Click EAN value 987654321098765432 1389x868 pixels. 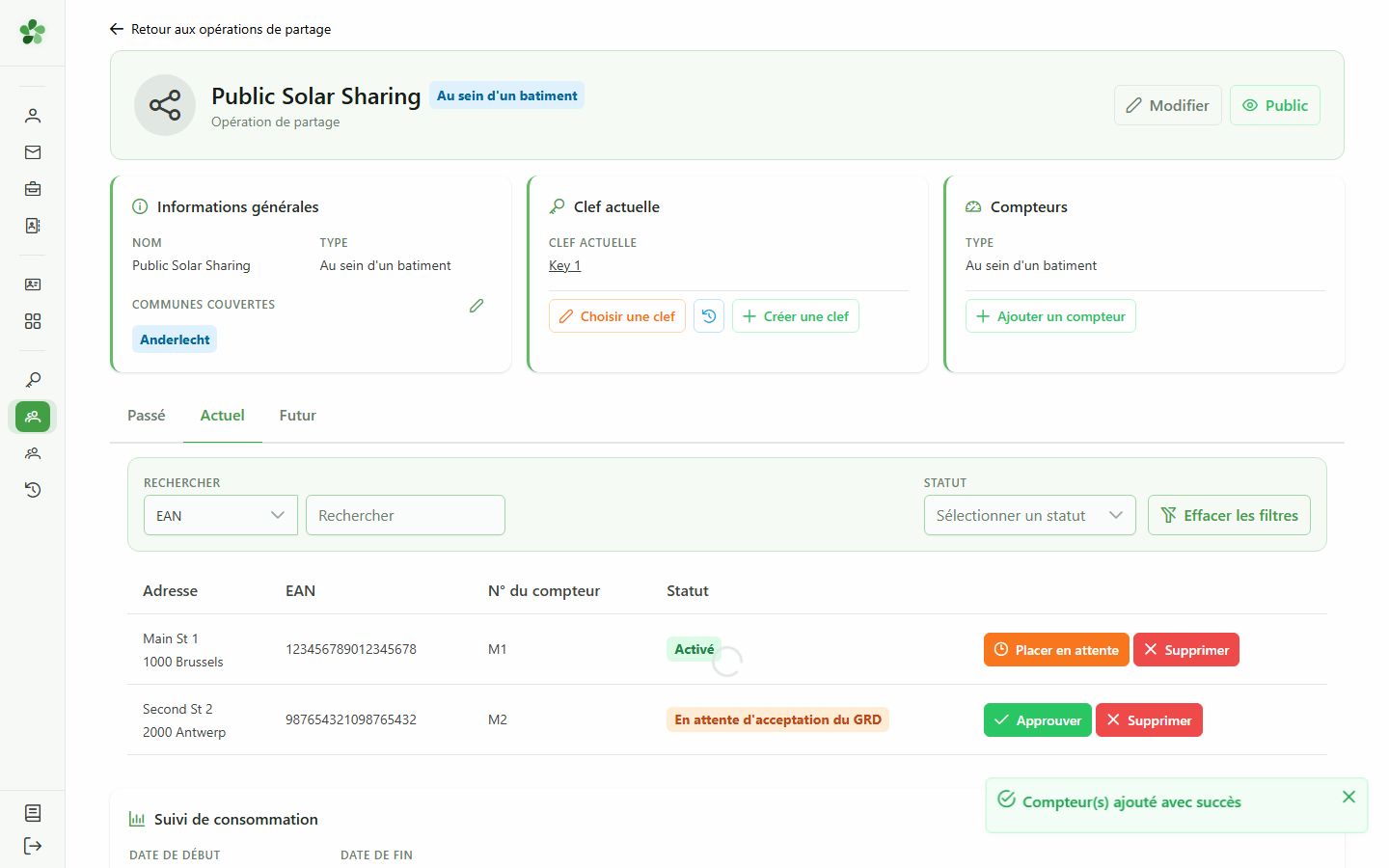click(x=351, y=719)
